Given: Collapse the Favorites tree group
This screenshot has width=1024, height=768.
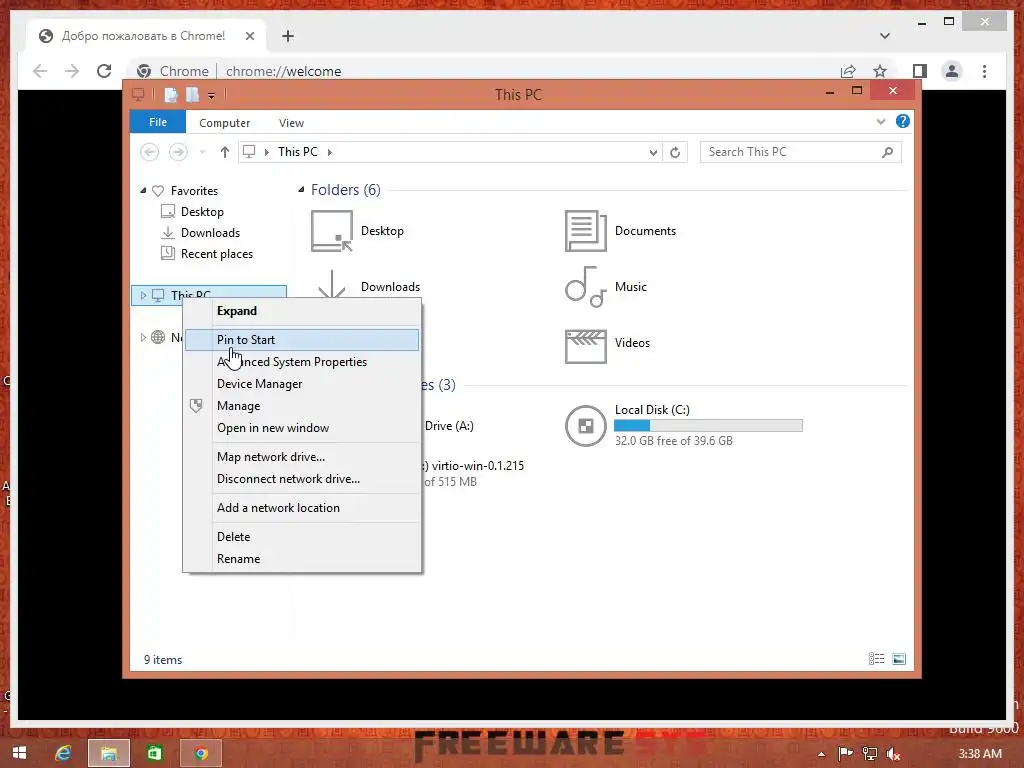Looking at the screenshot, I should pyautogui.click(x=143, y=191).
